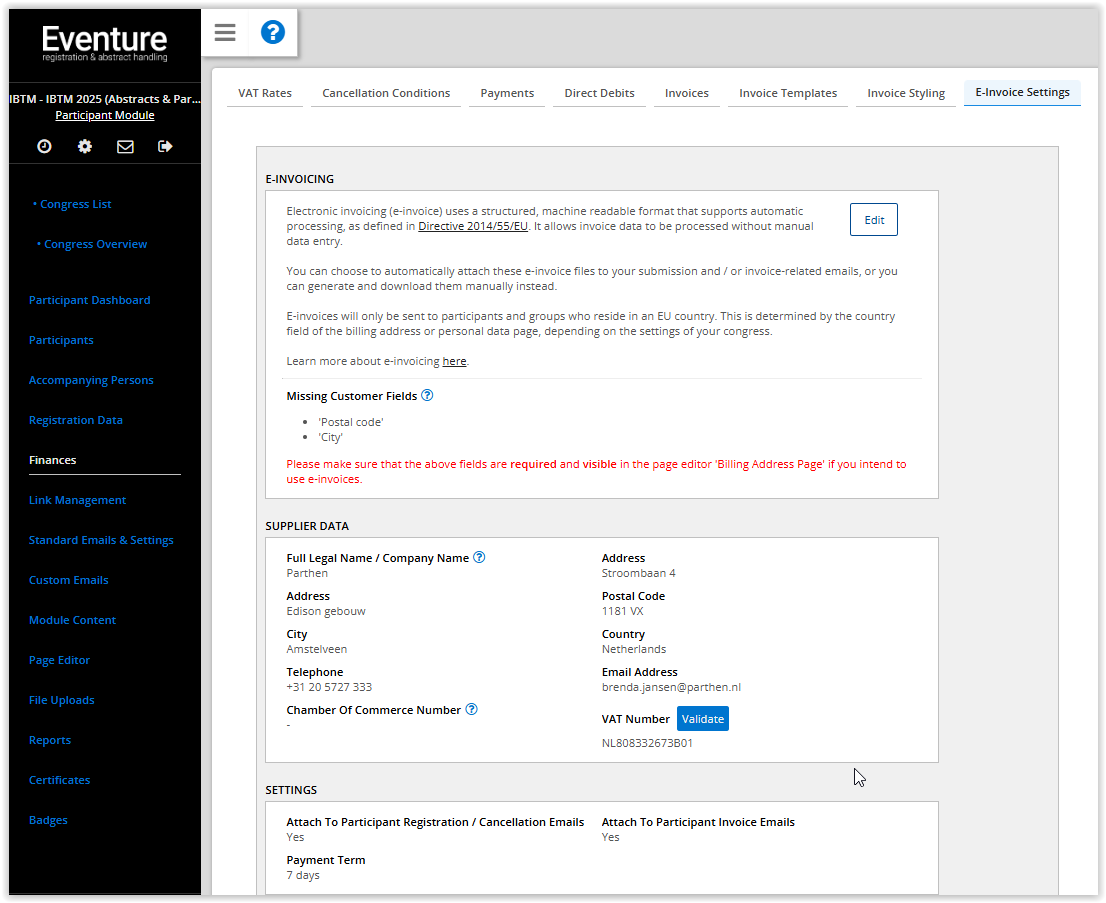The width and height of the screenshot is (1106, 903).
Task: Click the logout arrow icon in sidebar
Action: (x=165, y=146)
